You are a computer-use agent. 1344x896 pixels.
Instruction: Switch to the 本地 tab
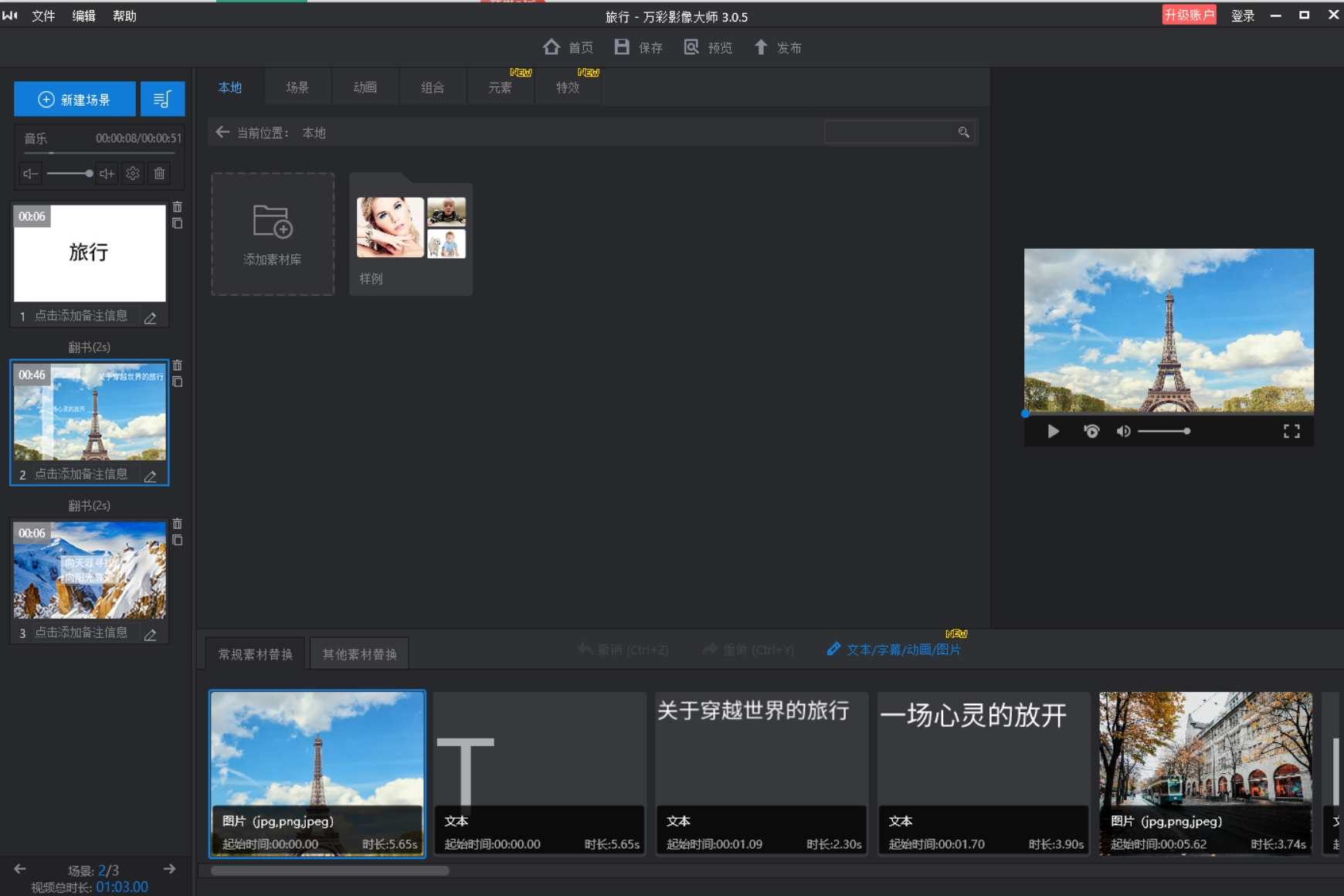[x=230, y=87]
